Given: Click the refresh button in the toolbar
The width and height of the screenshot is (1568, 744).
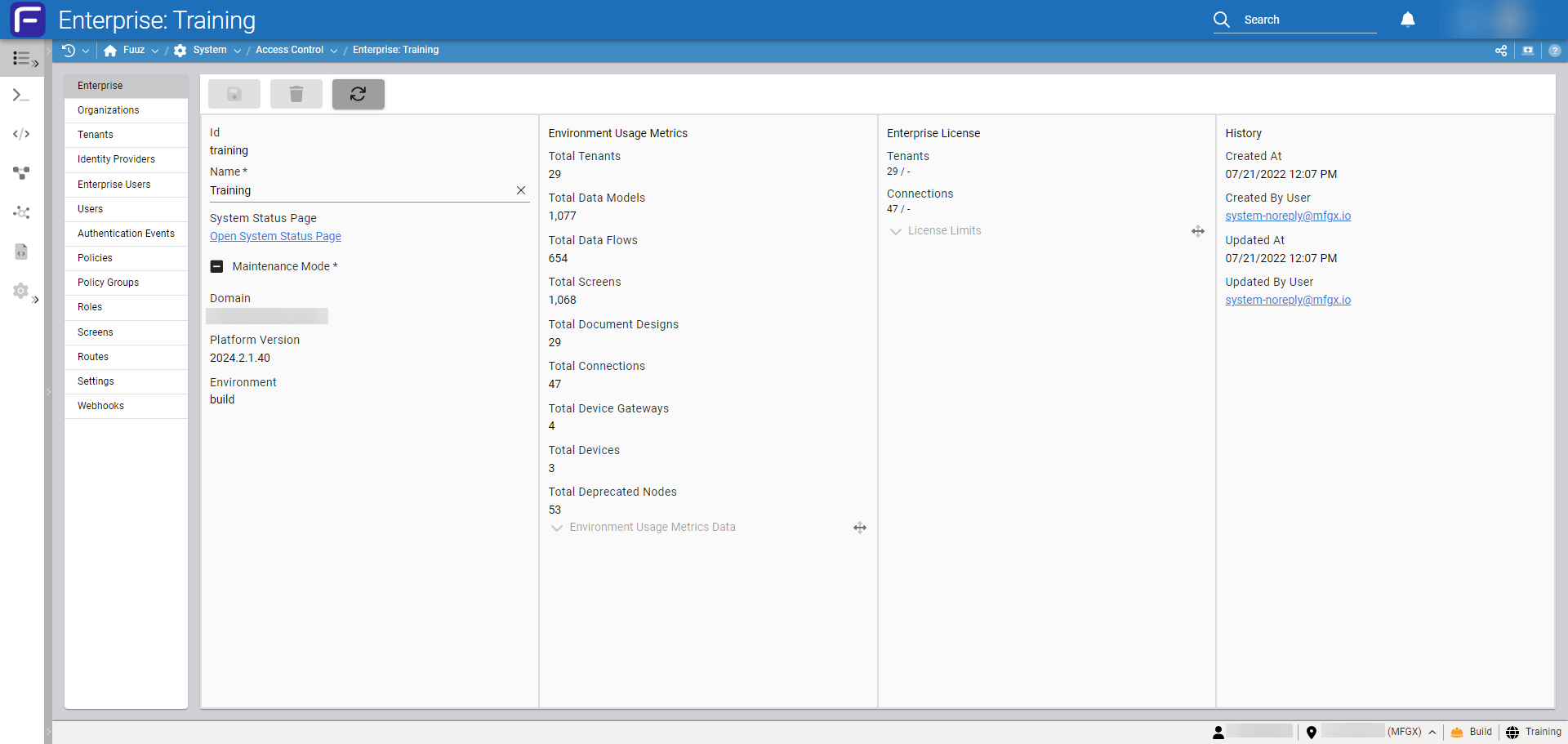Looking at the screenshot, I should point(358,94).
